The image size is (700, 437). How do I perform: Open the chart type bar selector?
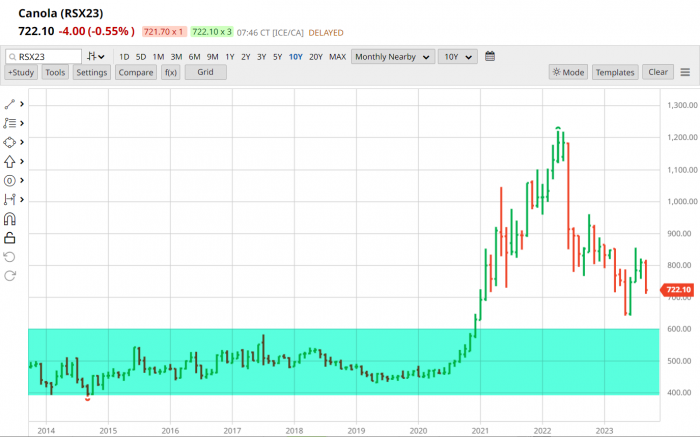click(96, 56)
